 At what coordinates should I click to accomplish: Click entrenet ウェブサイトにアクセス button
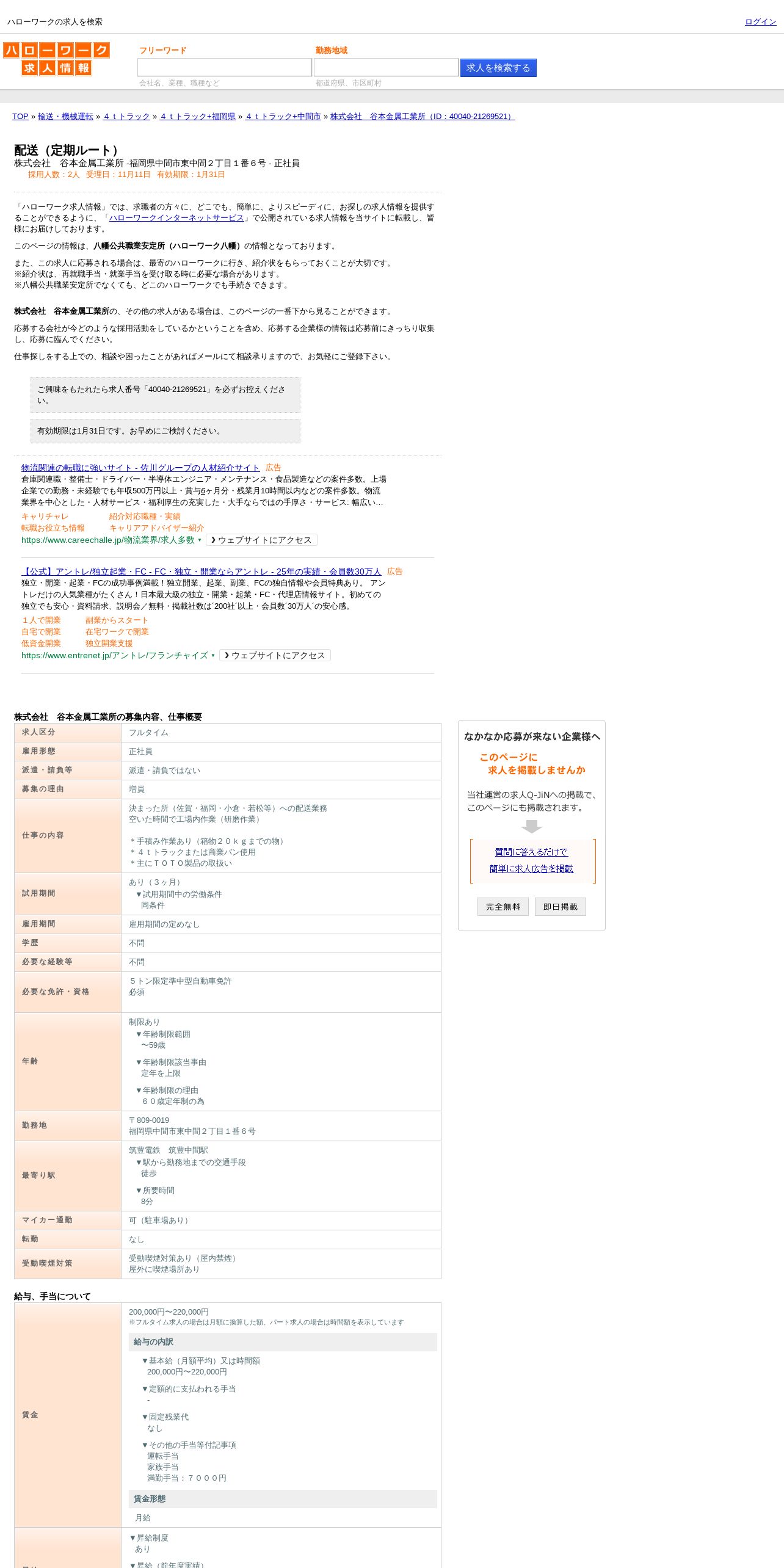point(275,656)
